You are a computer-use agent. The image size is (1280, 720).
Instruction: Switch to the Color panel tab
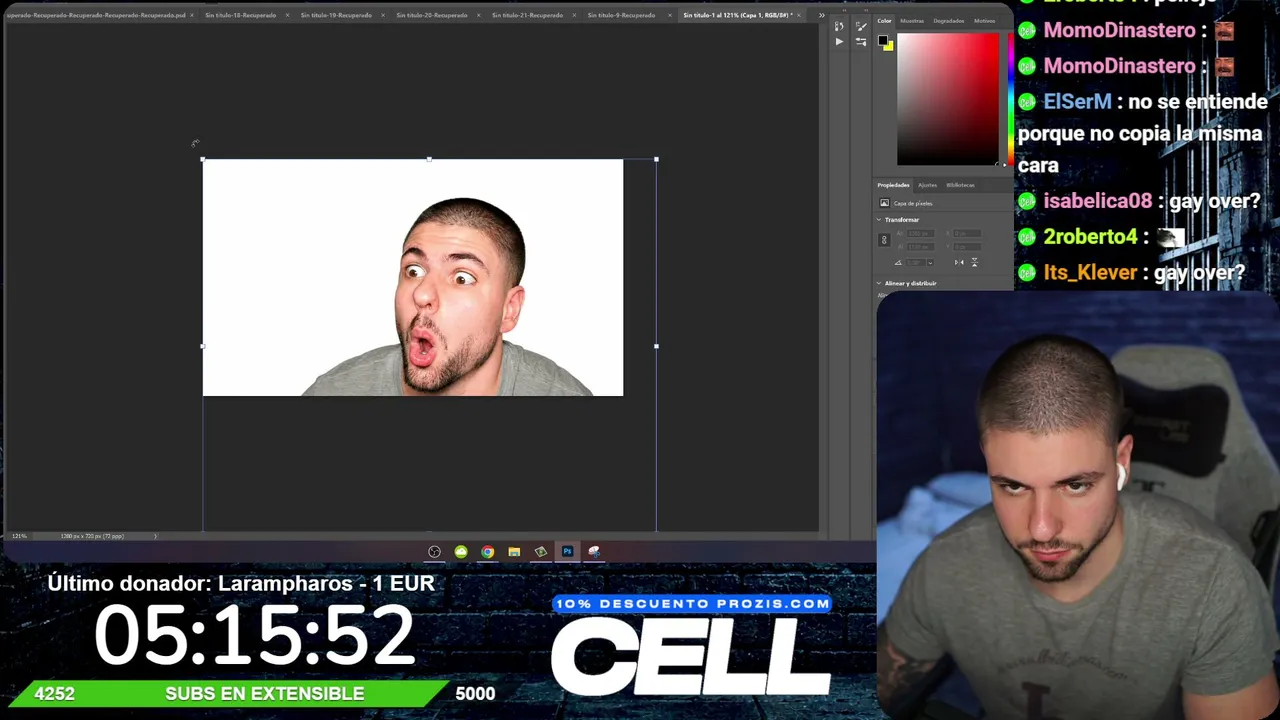click(884, 21)
